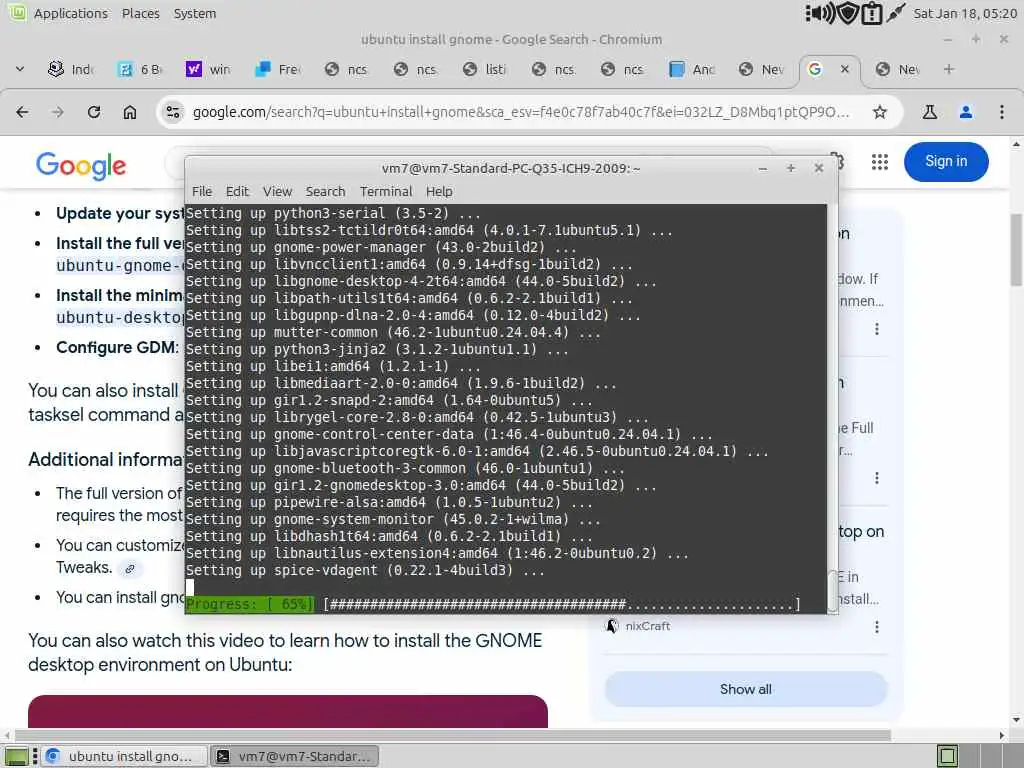Click the address bar URL field
The width and height of the screenshot is (1024, 768).
point(521,112)
